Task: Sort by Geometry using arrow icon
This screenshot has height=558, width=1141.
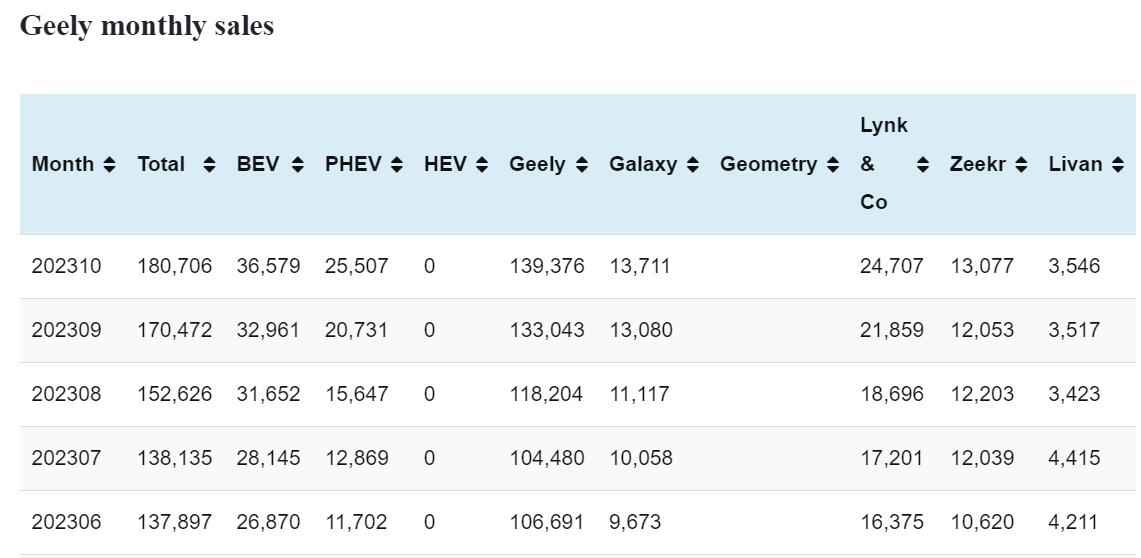Action: [832, 164]
